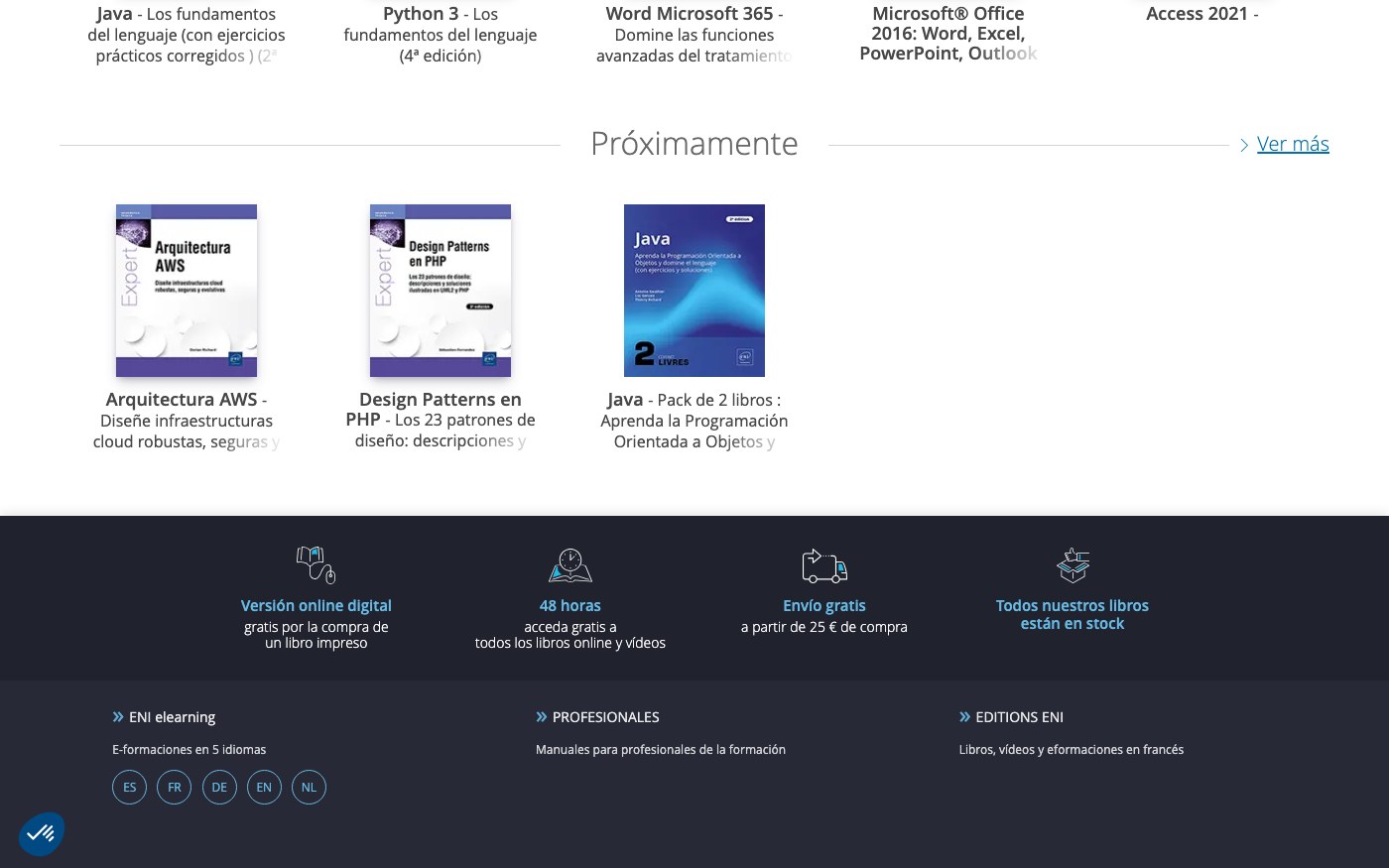Screen dimensions: 1389x868
Task: Open Design Patterns en PHP book cover
Action: pos(441,291)
